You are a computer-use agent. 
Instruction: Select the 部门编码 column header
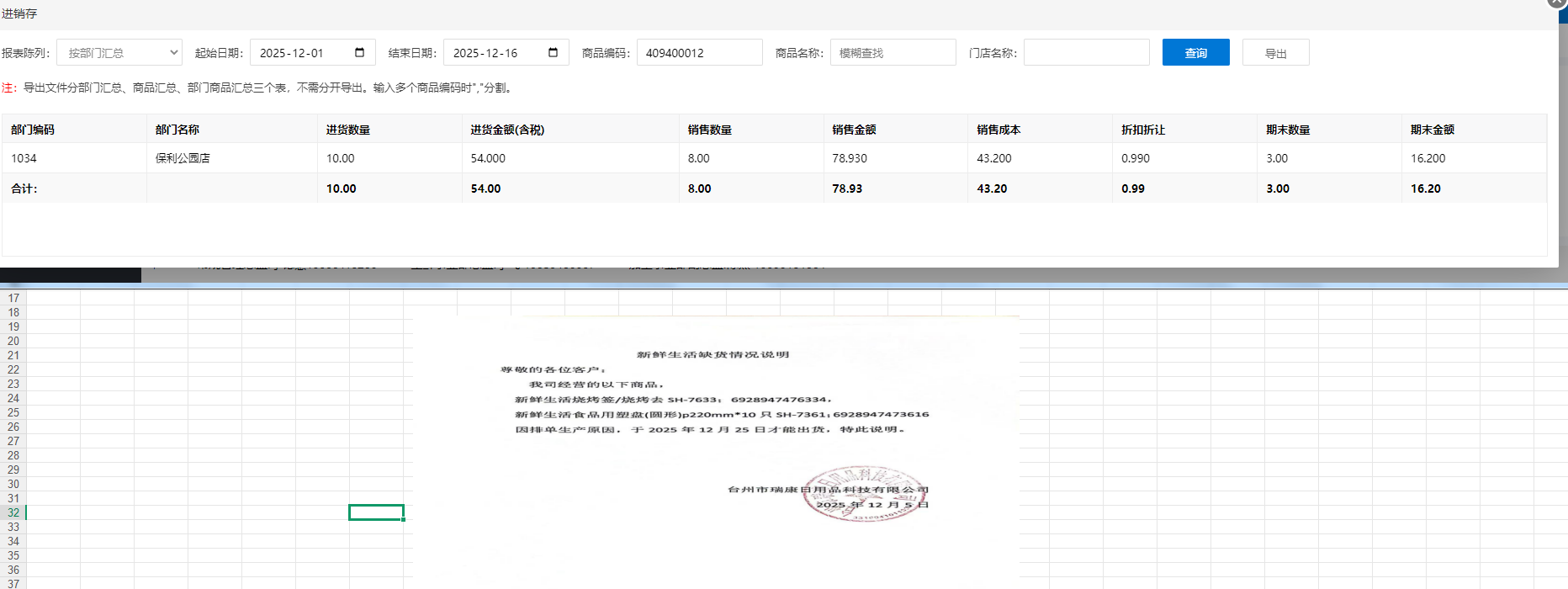click(x=33, y=130)
